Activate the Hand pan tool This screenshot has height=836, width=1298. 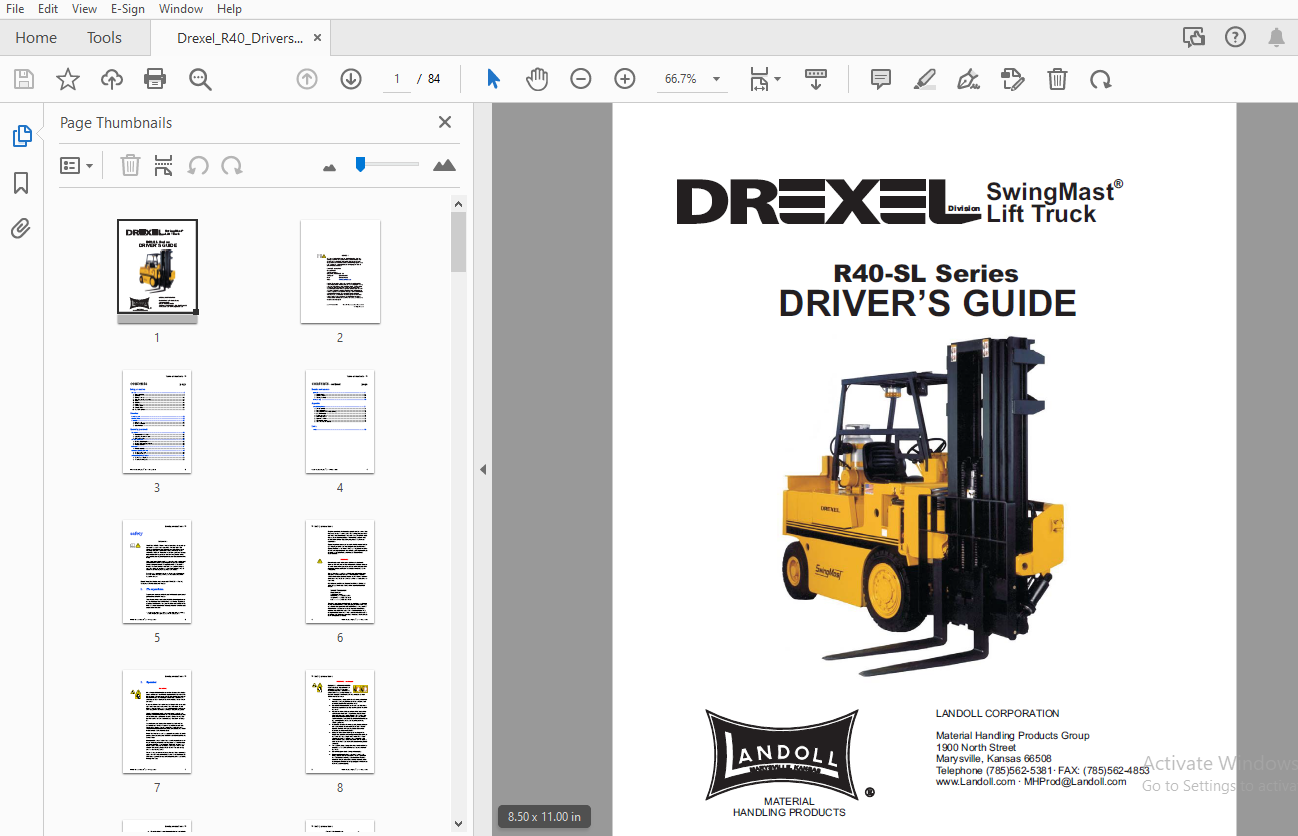(537, 79)
